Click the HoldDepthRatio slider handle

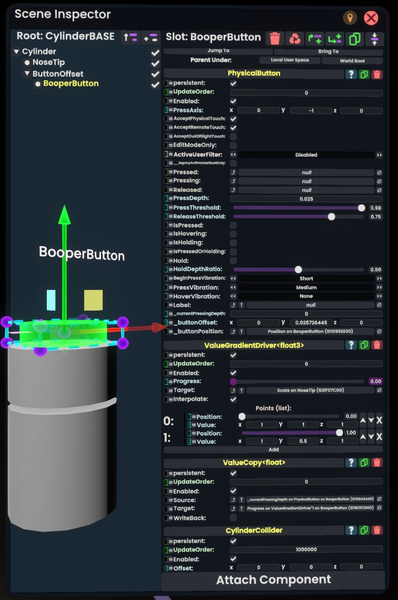click(x=298, y=270)
